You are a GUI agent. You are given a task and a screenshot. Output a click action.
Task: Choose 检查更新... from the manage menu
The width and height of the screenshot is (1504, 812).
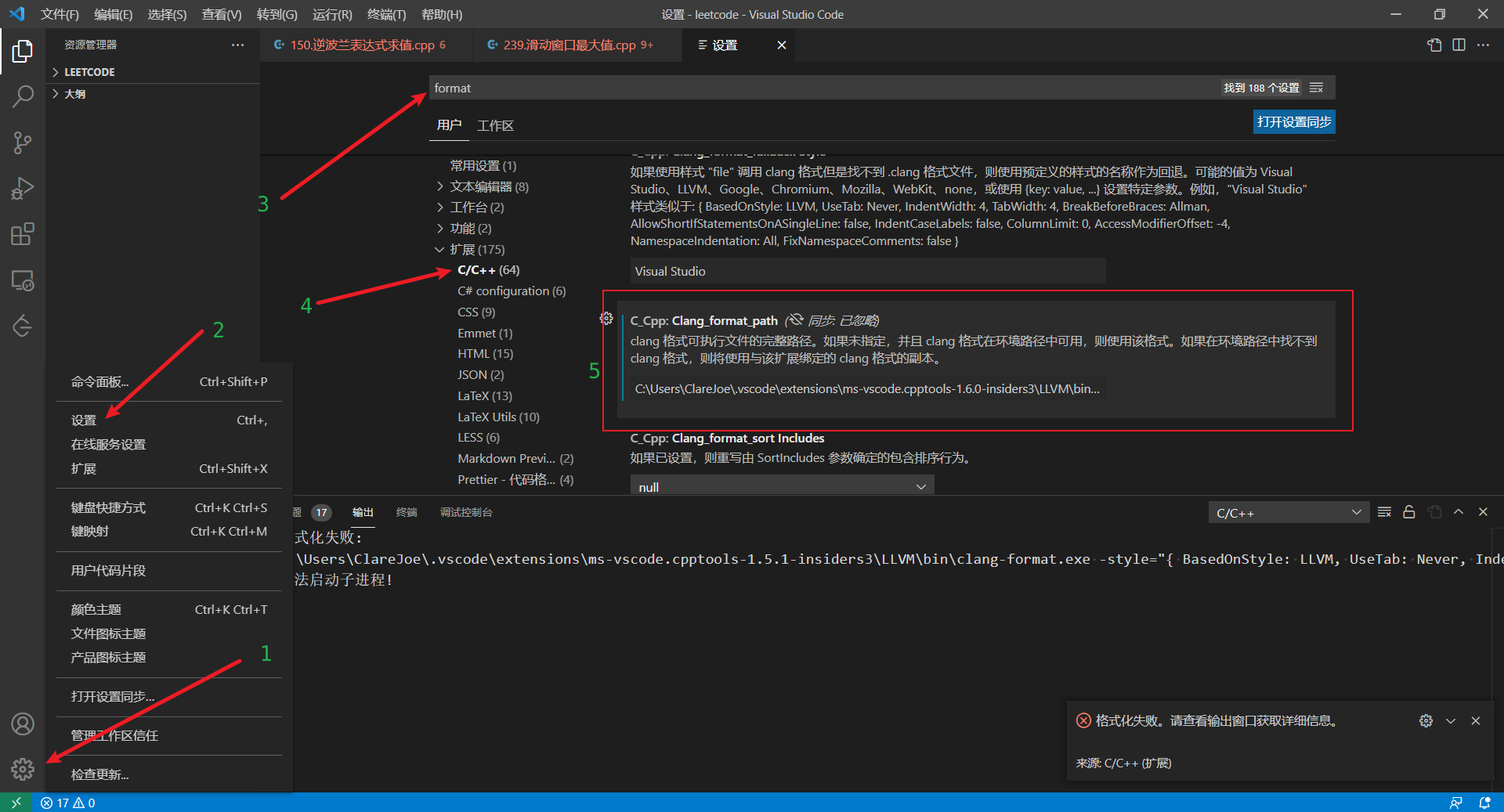[169, 774]
